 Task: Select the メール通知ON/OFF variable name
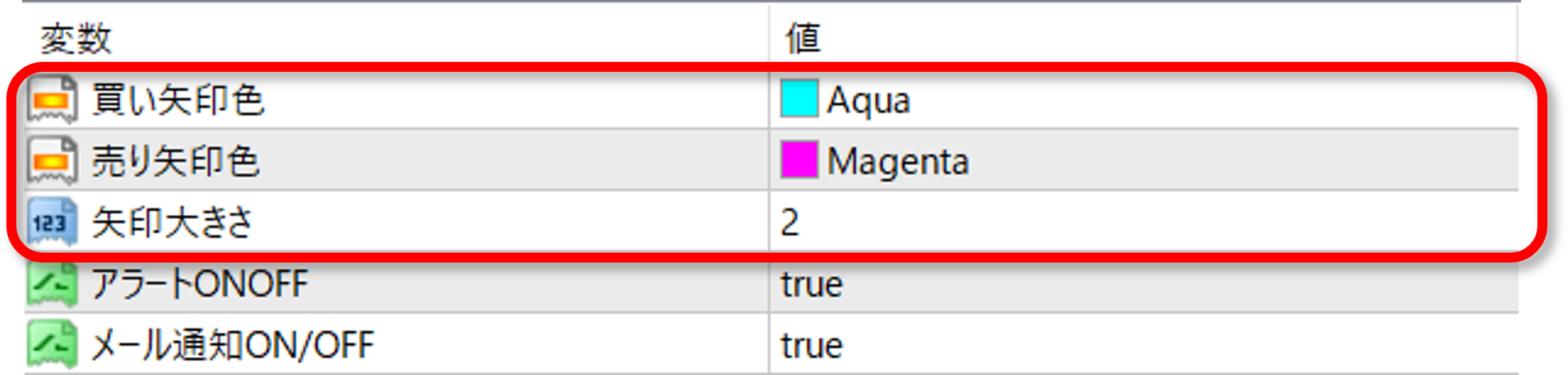point(233,345)
